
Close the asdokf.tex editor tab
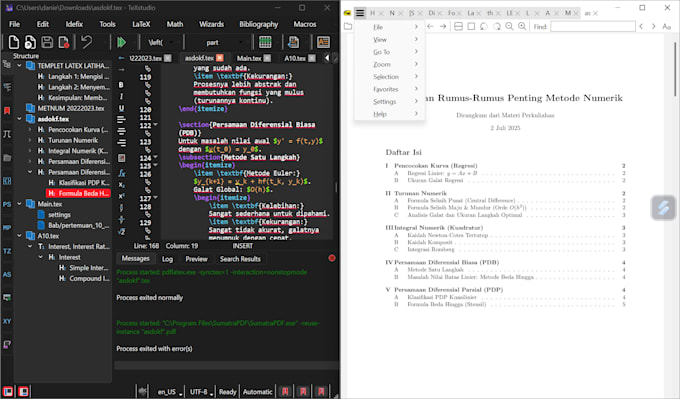pos(220,58)
